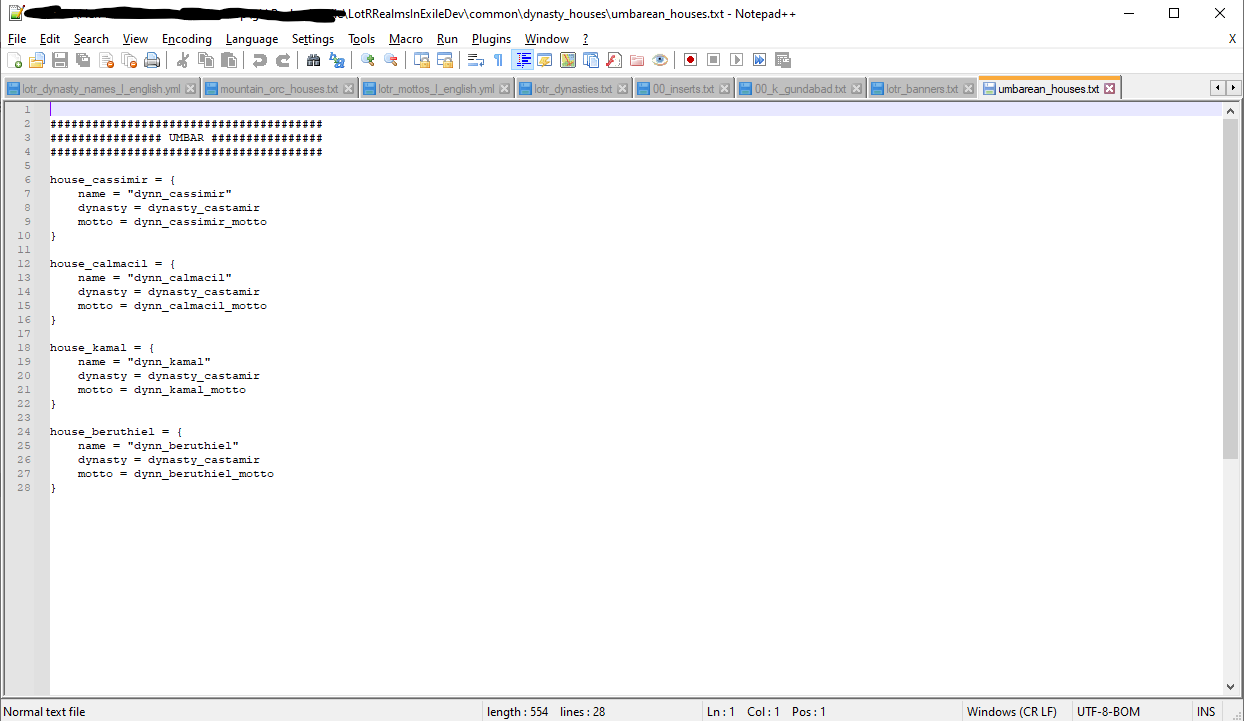Close the mountain_orc_houses.txt tab
1244x721 pixels.
click(x=348, y=89)
